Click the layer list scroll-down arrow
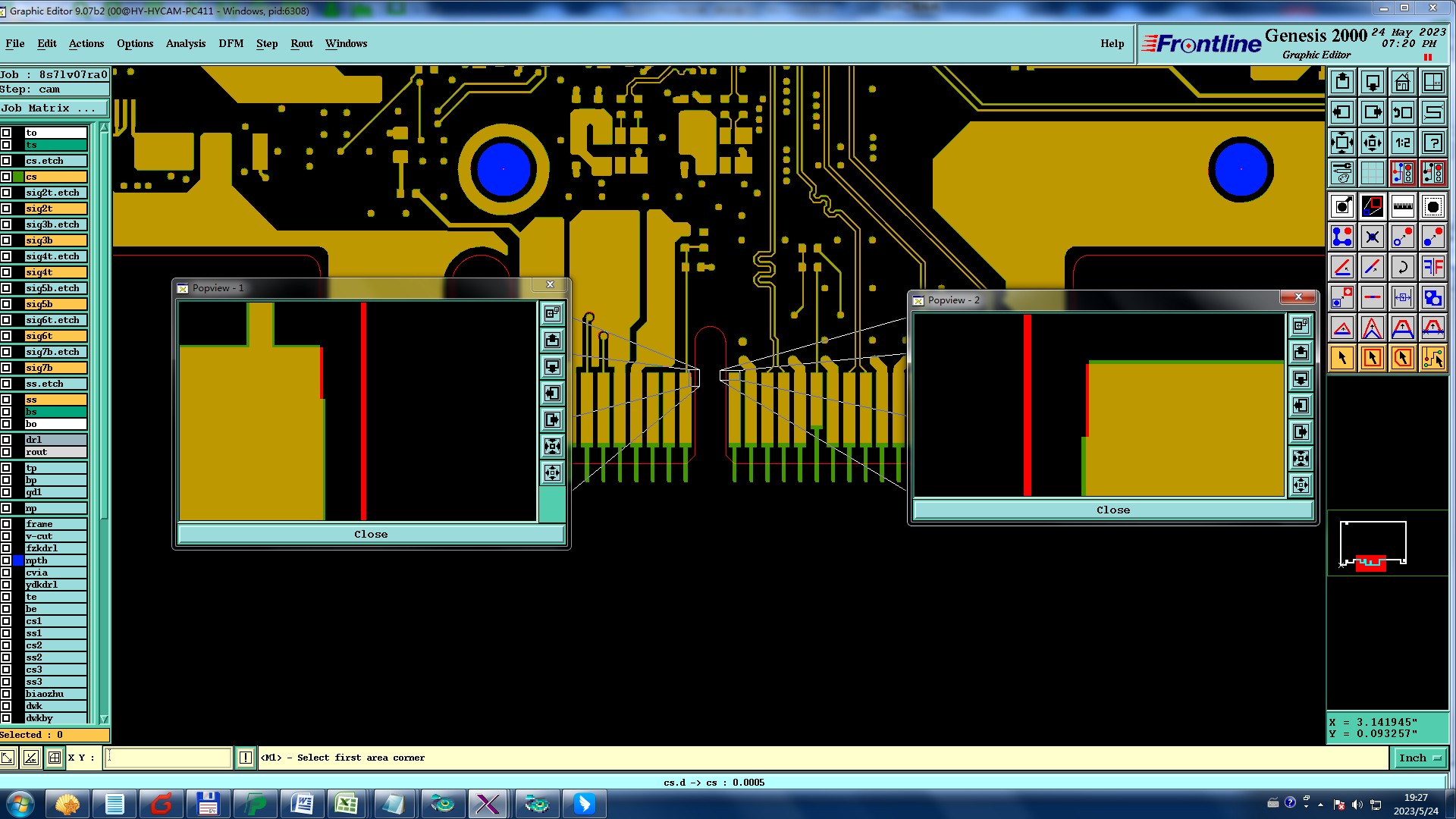The width and height of the screenshot is (1456, 819). [x=104, y=719]
